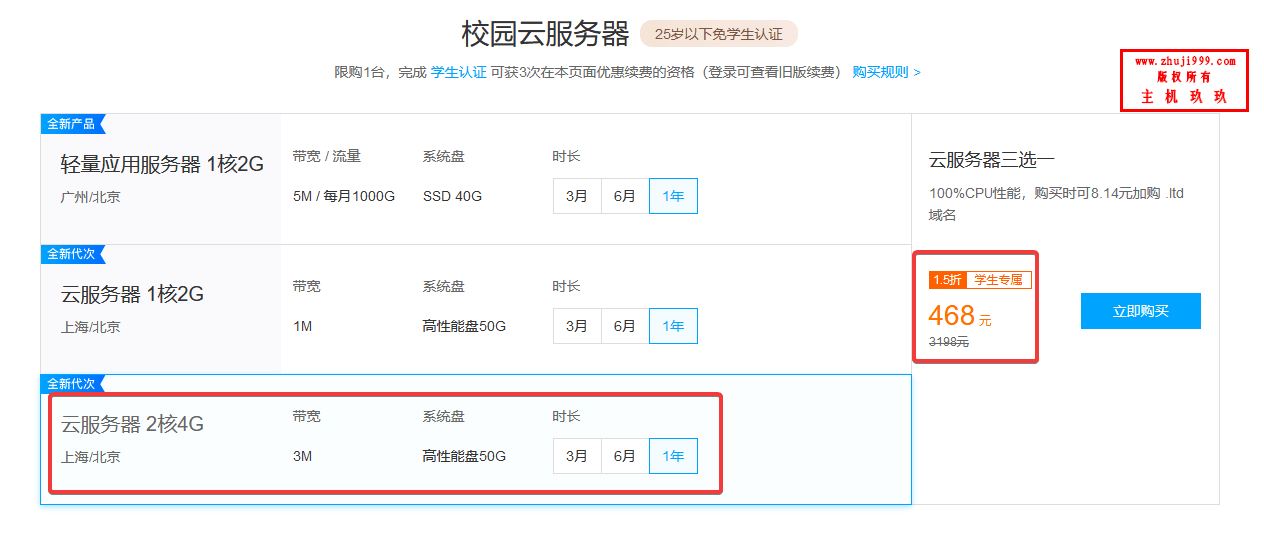
Task: Click the 25岁以下免学生认证 badge
Action: point(718,34)
